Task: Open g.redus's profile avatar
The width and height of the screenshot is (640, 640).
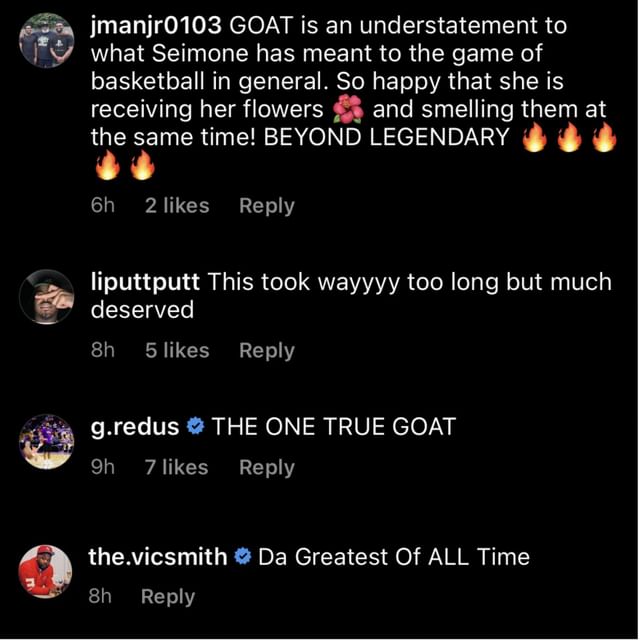Action: tap(47, 442)
